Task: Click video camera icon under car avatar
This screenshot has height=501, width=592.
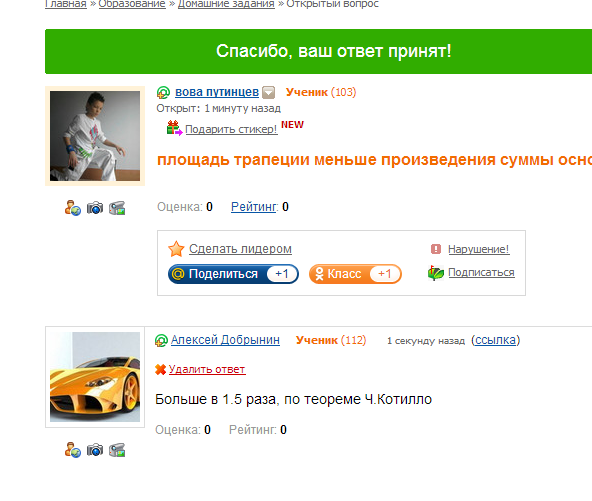Action: click(117, 450)
